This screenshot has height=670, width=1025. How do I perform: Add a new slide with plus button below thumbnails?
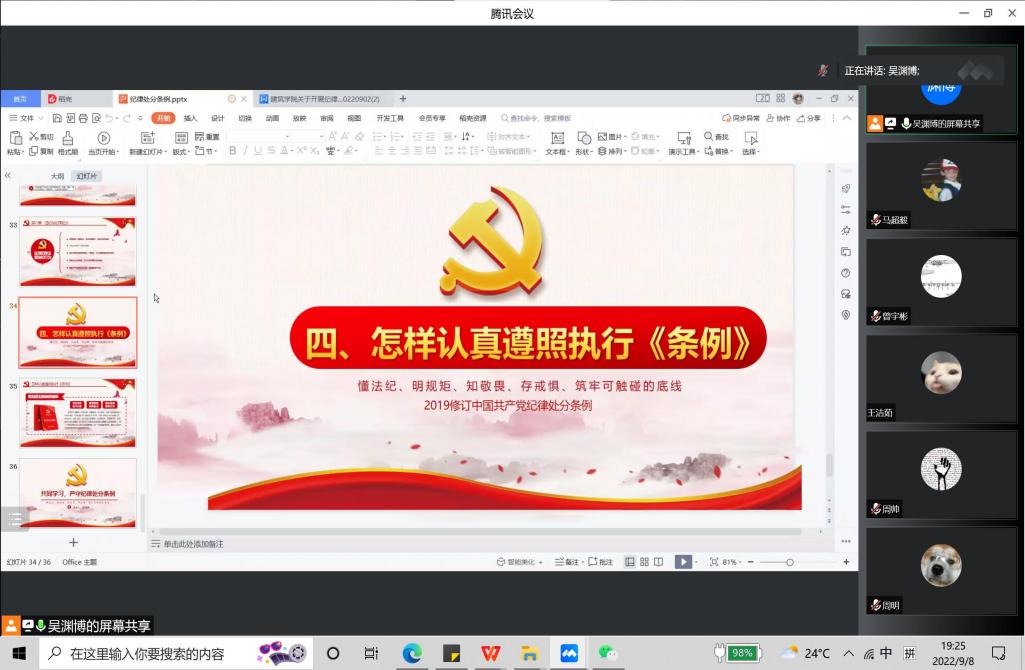coord(73,542)
